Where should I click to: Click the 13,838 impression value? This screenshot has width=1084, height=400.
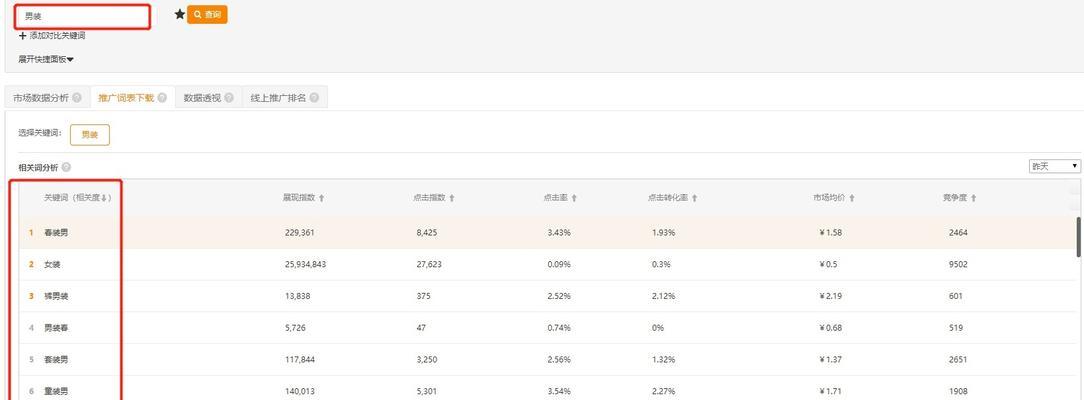coord(297,296)
